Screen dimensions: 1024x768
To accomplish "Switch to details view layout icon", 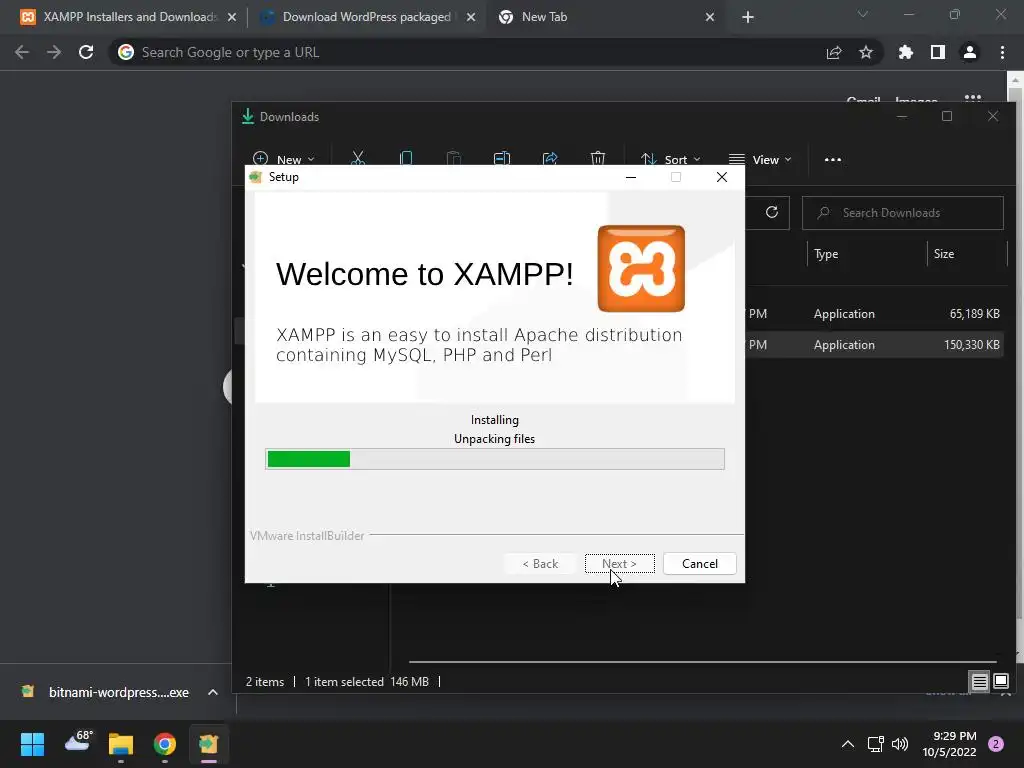I will pos(980,682).
